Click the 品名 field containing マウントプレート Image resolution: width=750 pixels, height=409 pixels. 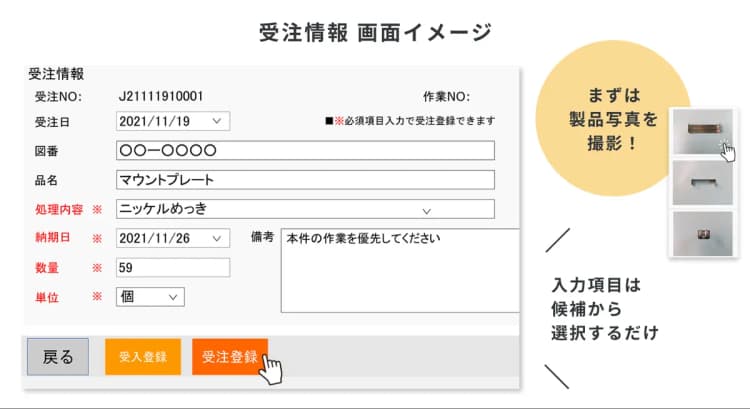[305, 180]
